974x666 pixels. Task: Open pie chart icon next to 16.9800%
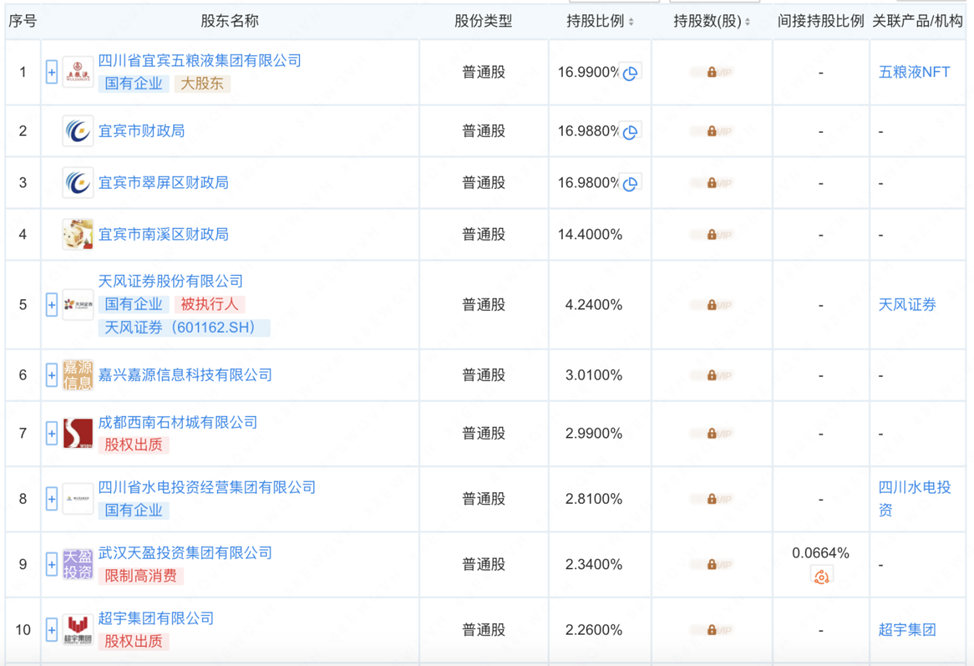pos(630,183)
